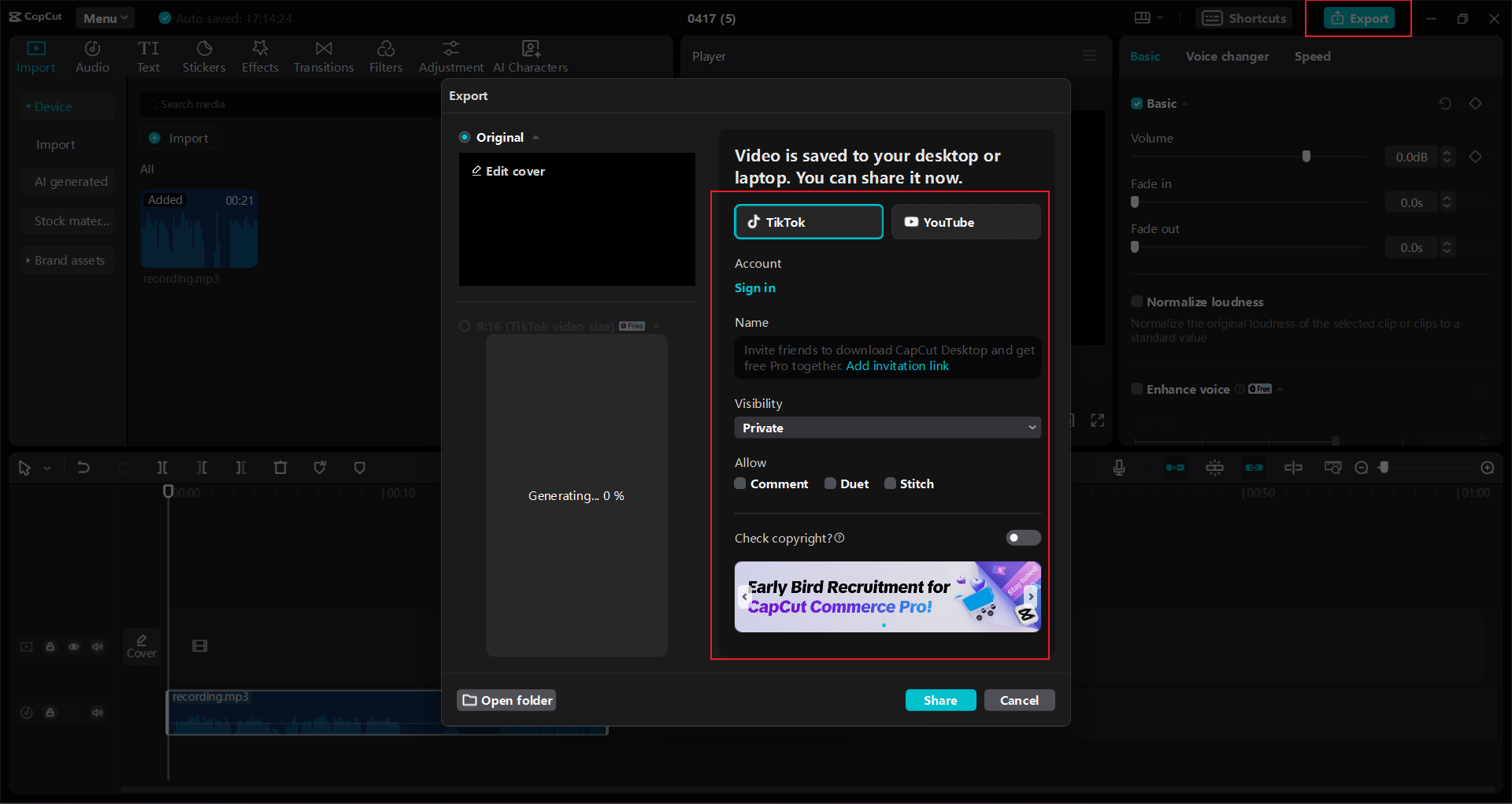The image size is (1512, 804).
Task: Reset the Basic audio settings
Action: pyautogui.click(x=1445, y=103)
